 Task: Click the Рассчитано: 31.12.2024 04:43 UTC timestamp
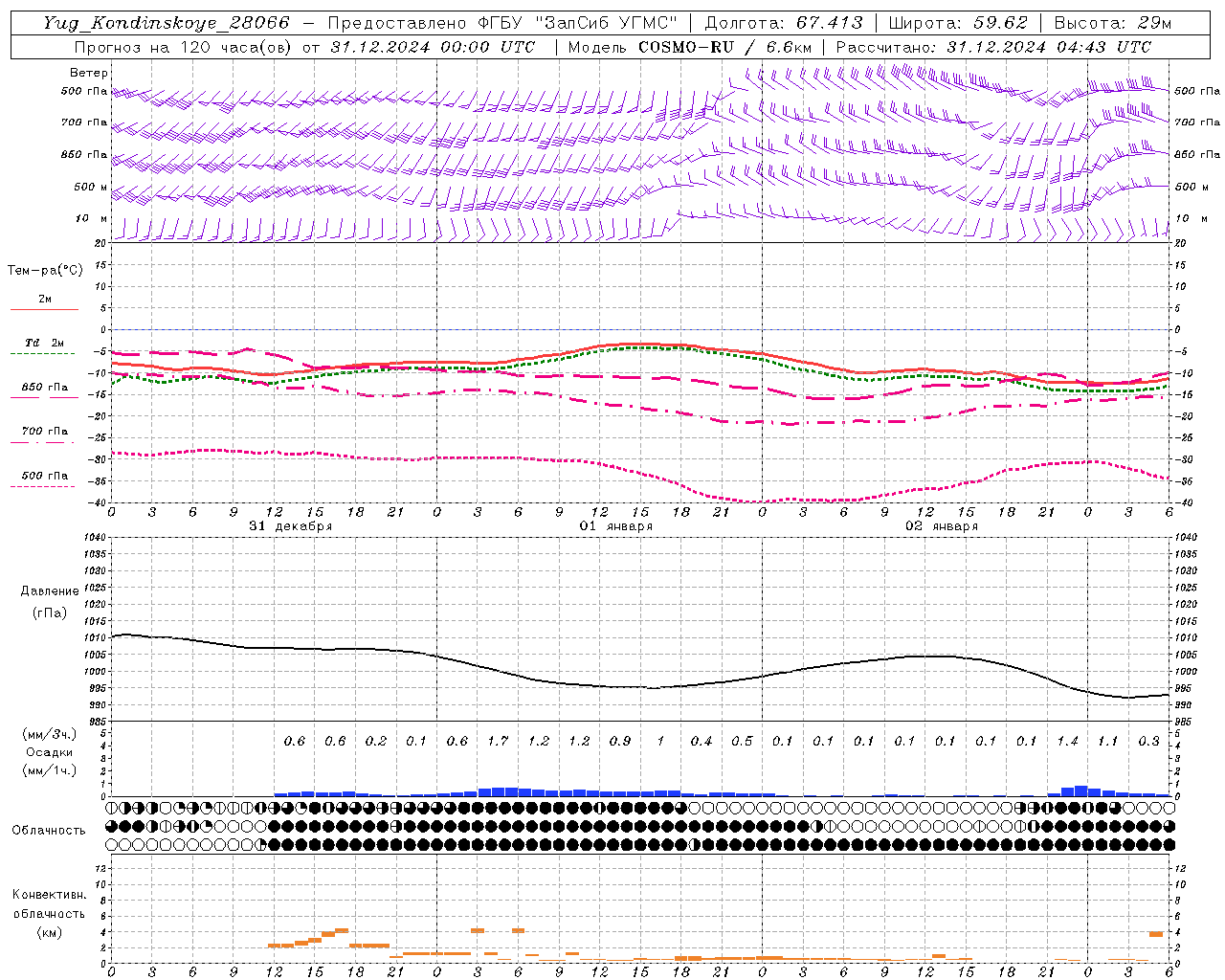pos(993,47)
